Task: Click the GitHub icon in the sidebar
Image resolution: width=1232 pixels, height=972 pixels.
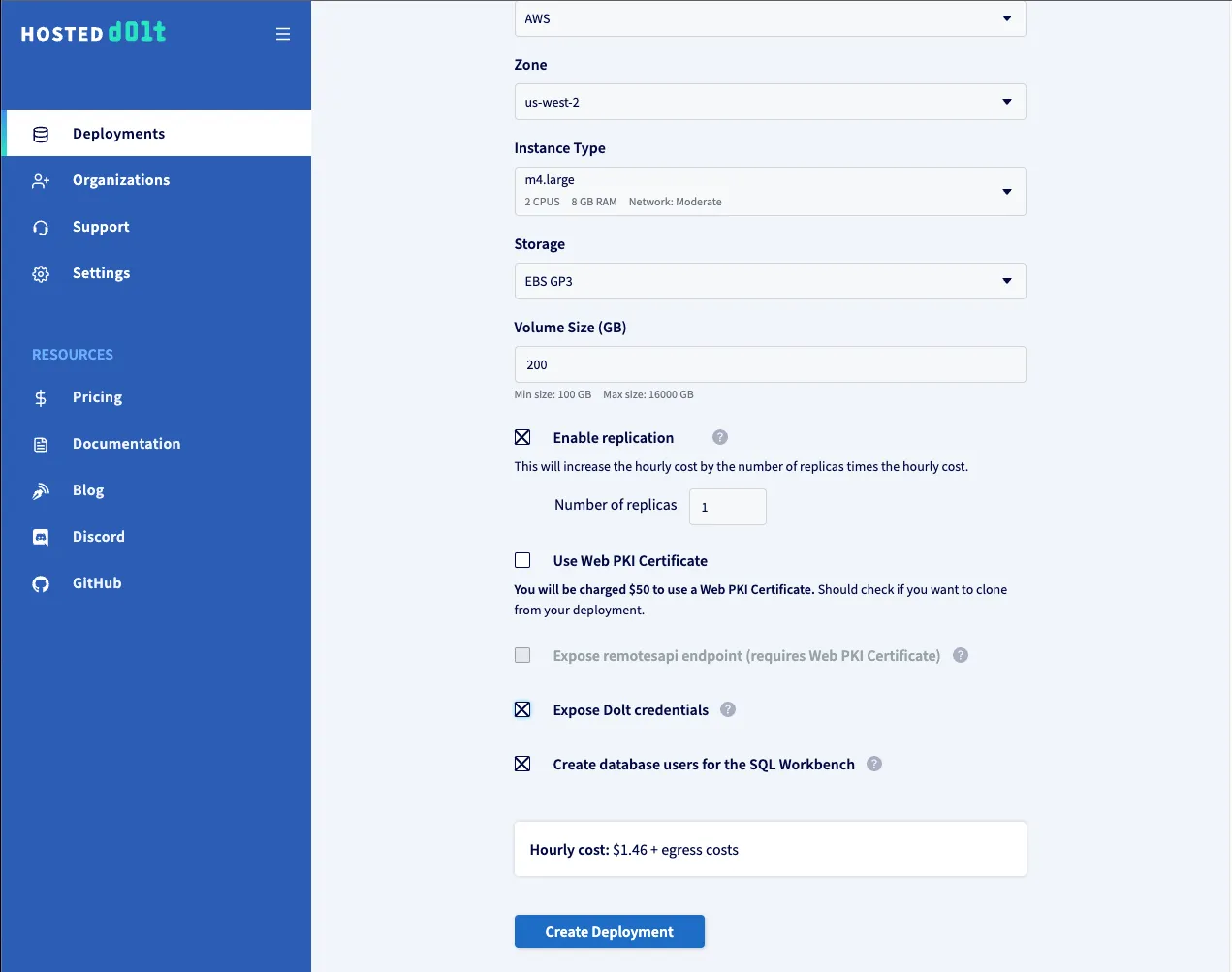Action: point(40,582)
